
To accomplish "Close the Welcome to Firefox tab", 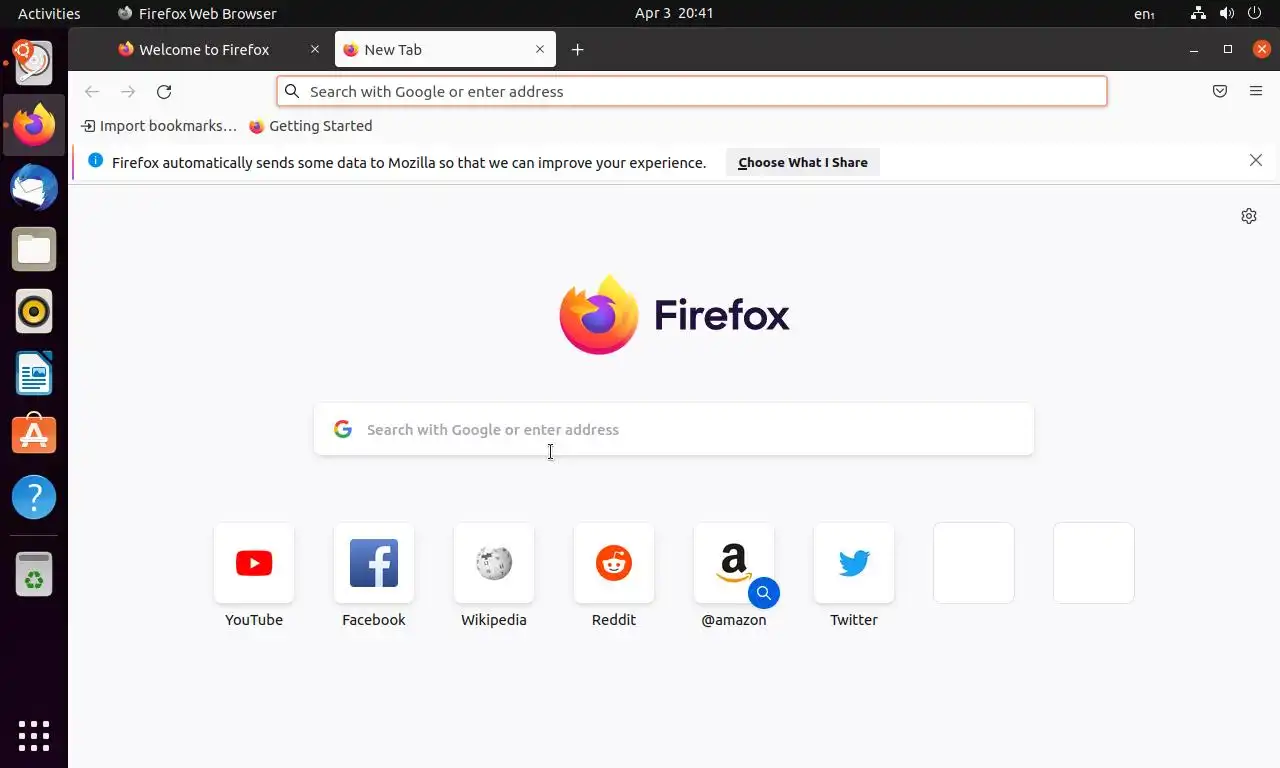I will [315, 49].
